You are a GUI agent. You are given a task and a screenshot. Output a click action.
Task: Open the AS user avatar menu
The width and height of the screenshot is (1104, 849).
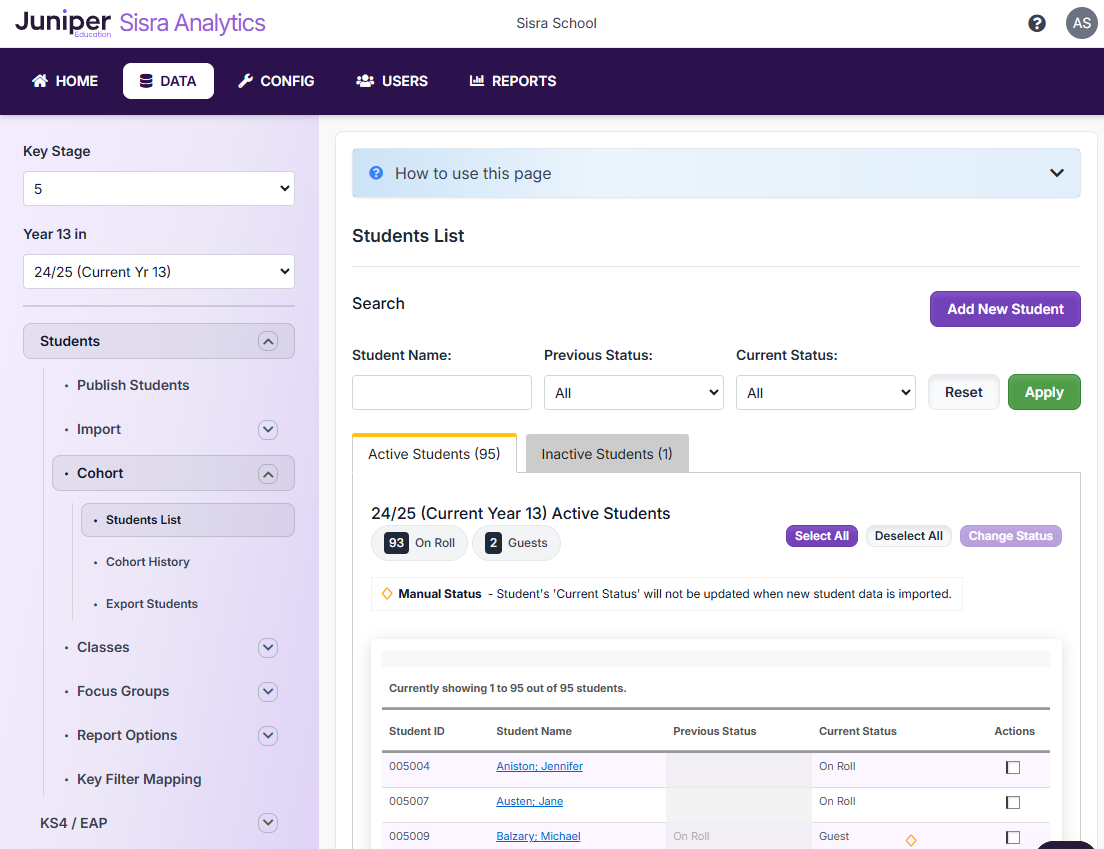point(1081,23)
